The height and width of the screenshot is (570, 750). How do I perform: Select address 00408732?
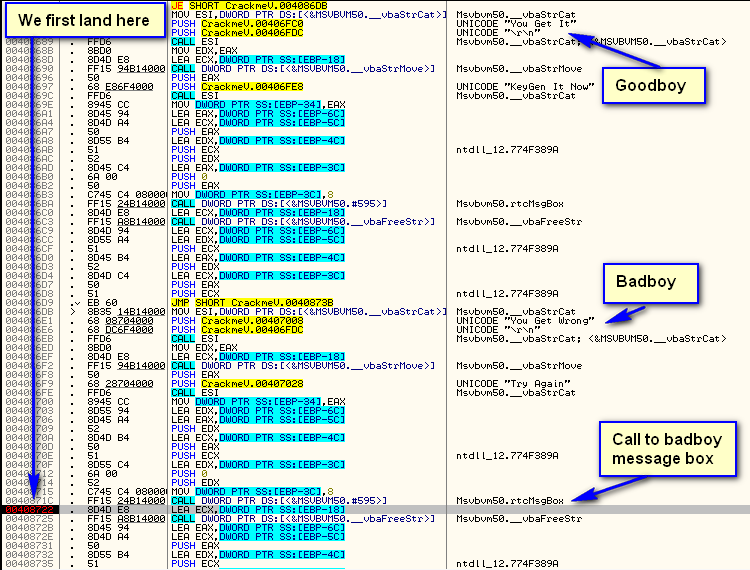(x=30, y=555)
